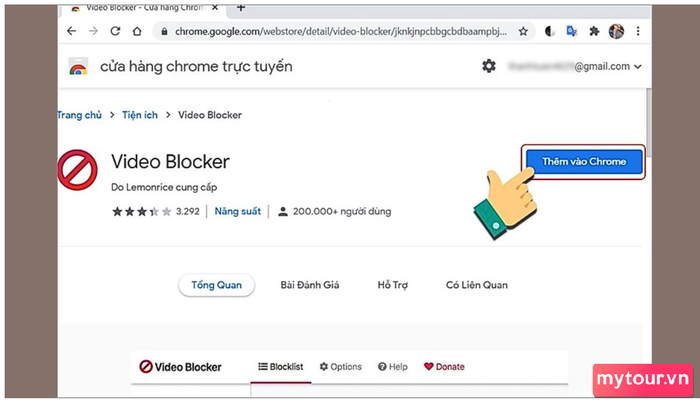Bookmark this page with star icon
The image size is (700, 405).
coord(523,31)
